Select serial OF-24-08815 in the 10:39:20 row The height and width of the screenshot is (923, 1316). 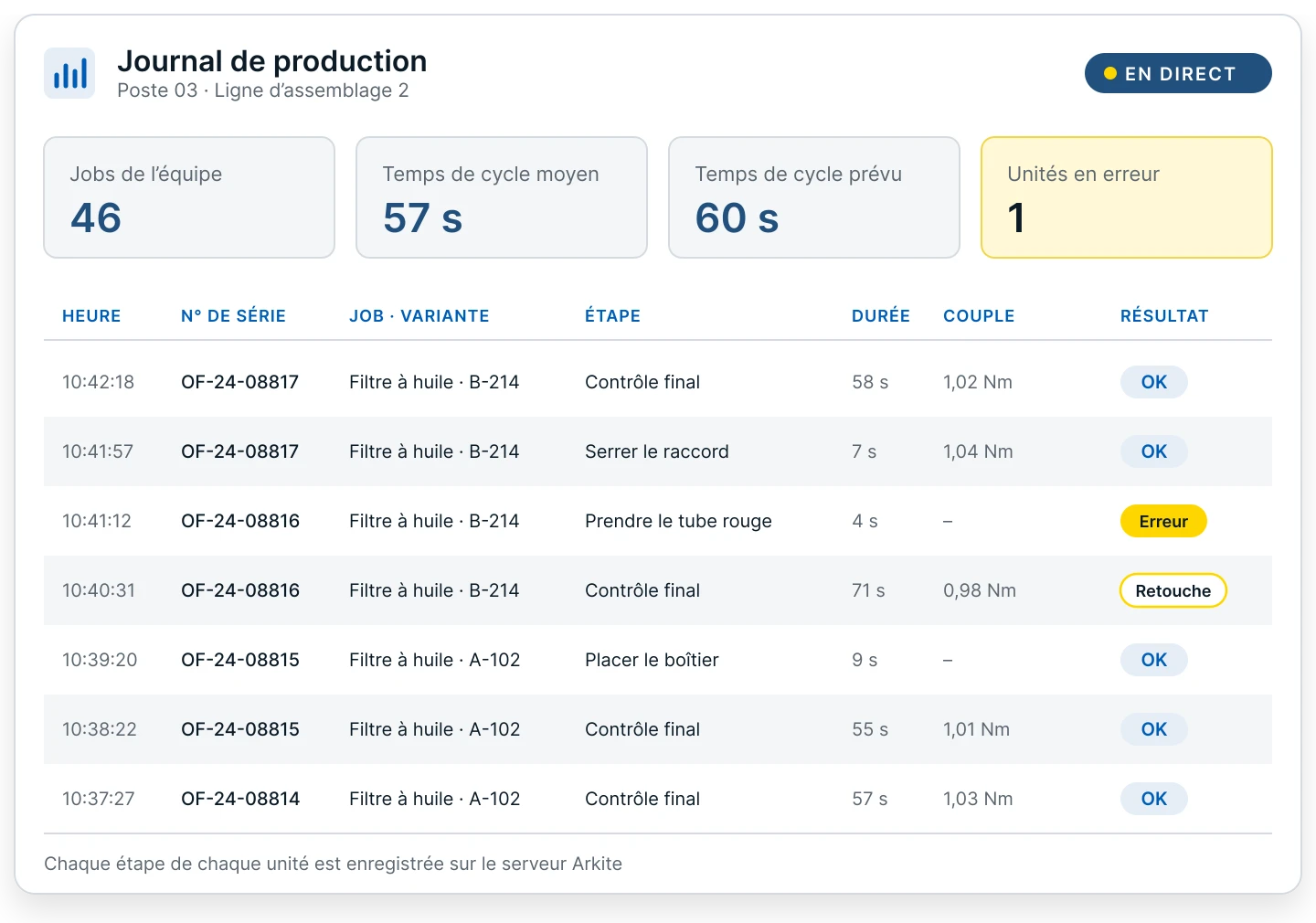[240, 660]
